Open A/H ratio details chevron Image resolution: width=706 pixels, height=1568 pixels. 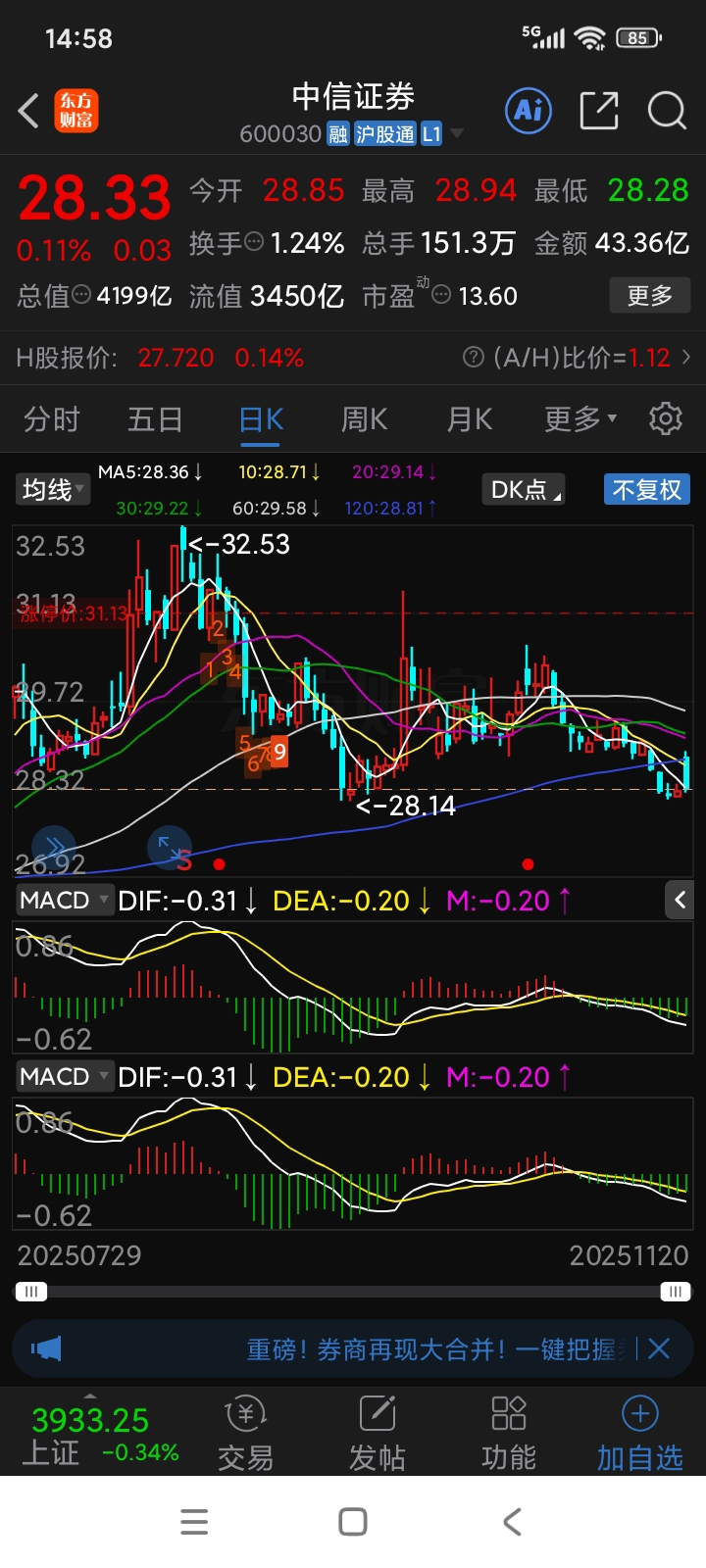[685, 357]
